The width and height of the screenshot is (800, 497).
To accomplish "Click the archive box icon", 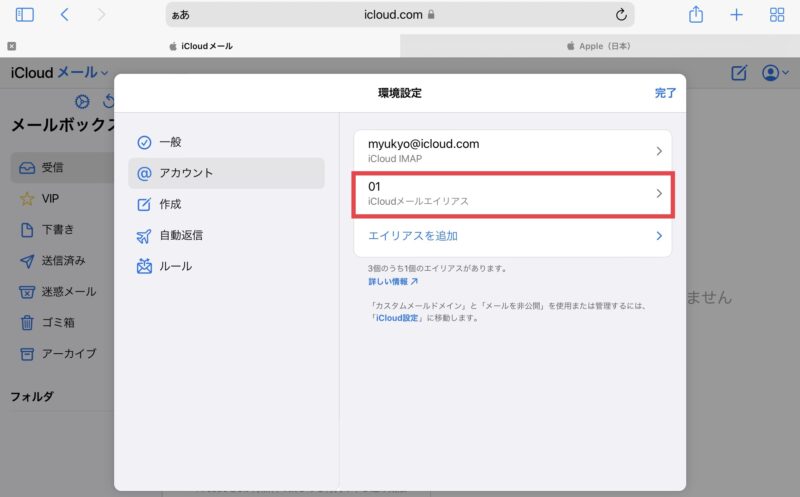I will [x=27, y=354].
